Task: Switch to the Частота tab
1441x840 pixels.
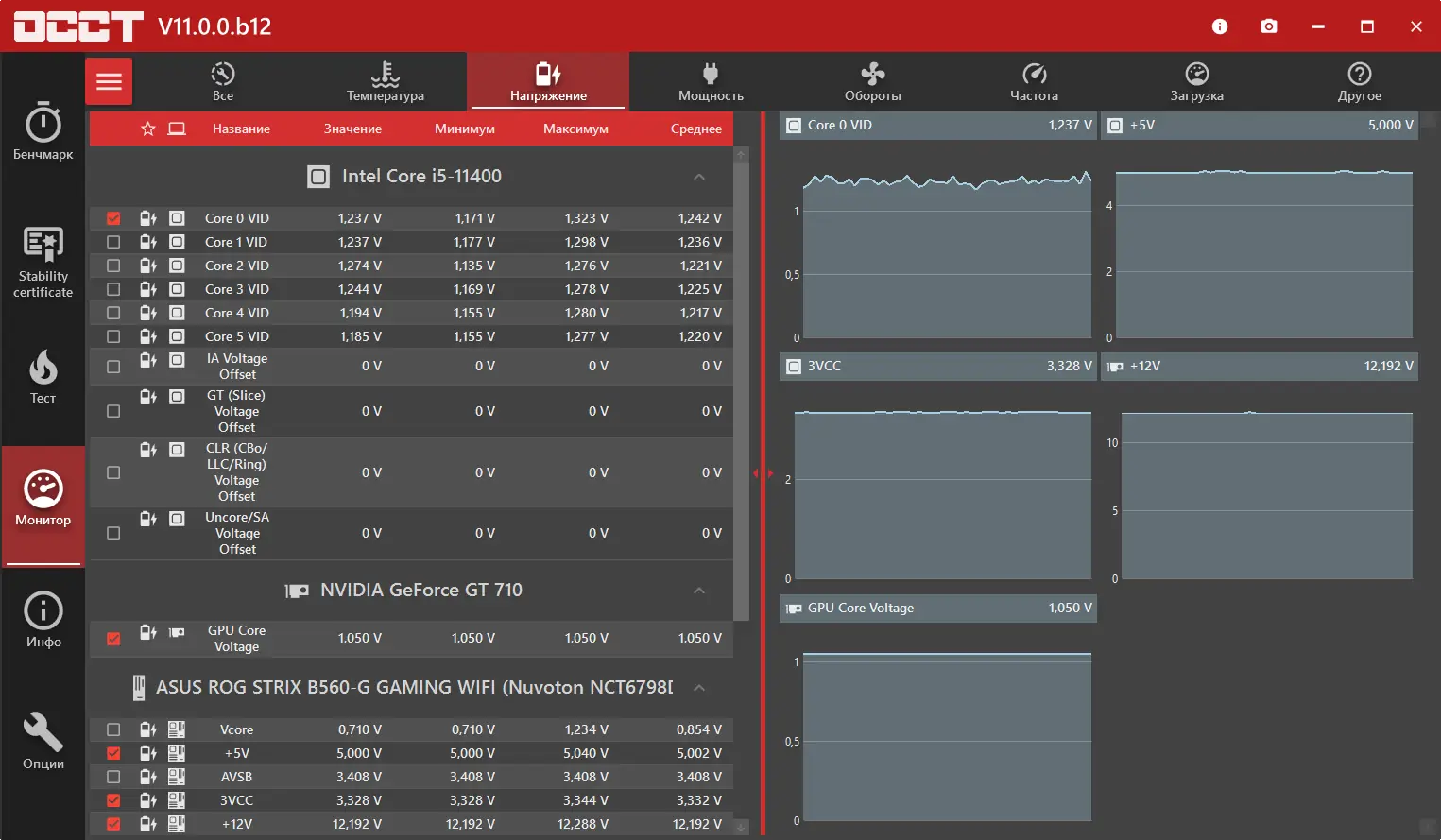Action: [x=1034, y=82]
